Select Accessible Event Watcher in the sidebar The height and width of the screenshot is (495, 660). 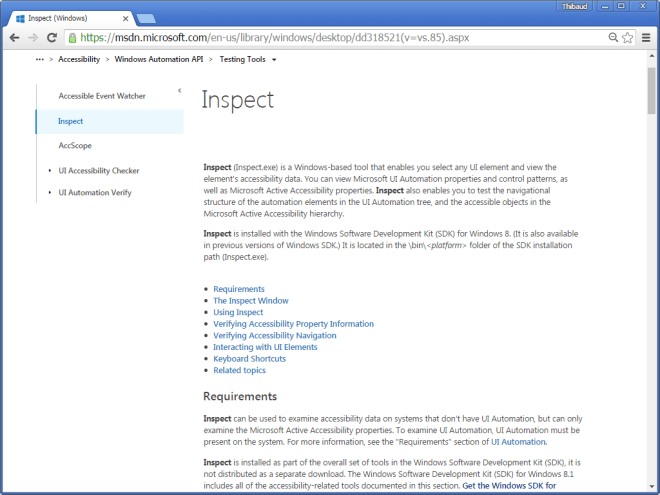click(x=102, y=96)
